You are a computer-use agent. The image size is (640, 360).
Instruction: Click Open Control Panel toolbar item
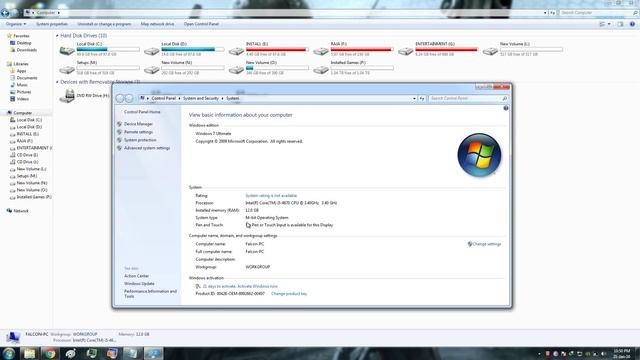pyautogui.click(x=201, y=24)
